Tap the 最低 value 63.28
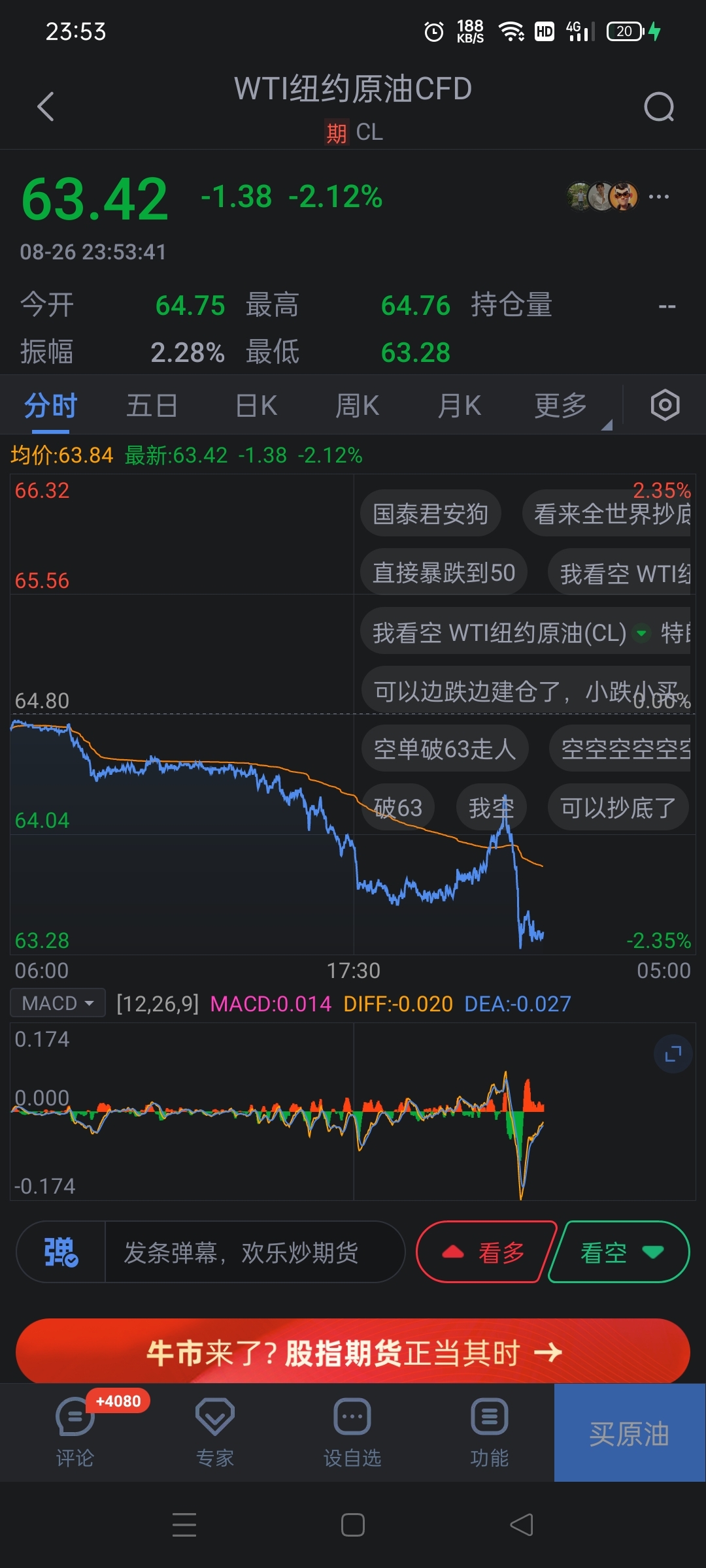 (x=416, y=352)
